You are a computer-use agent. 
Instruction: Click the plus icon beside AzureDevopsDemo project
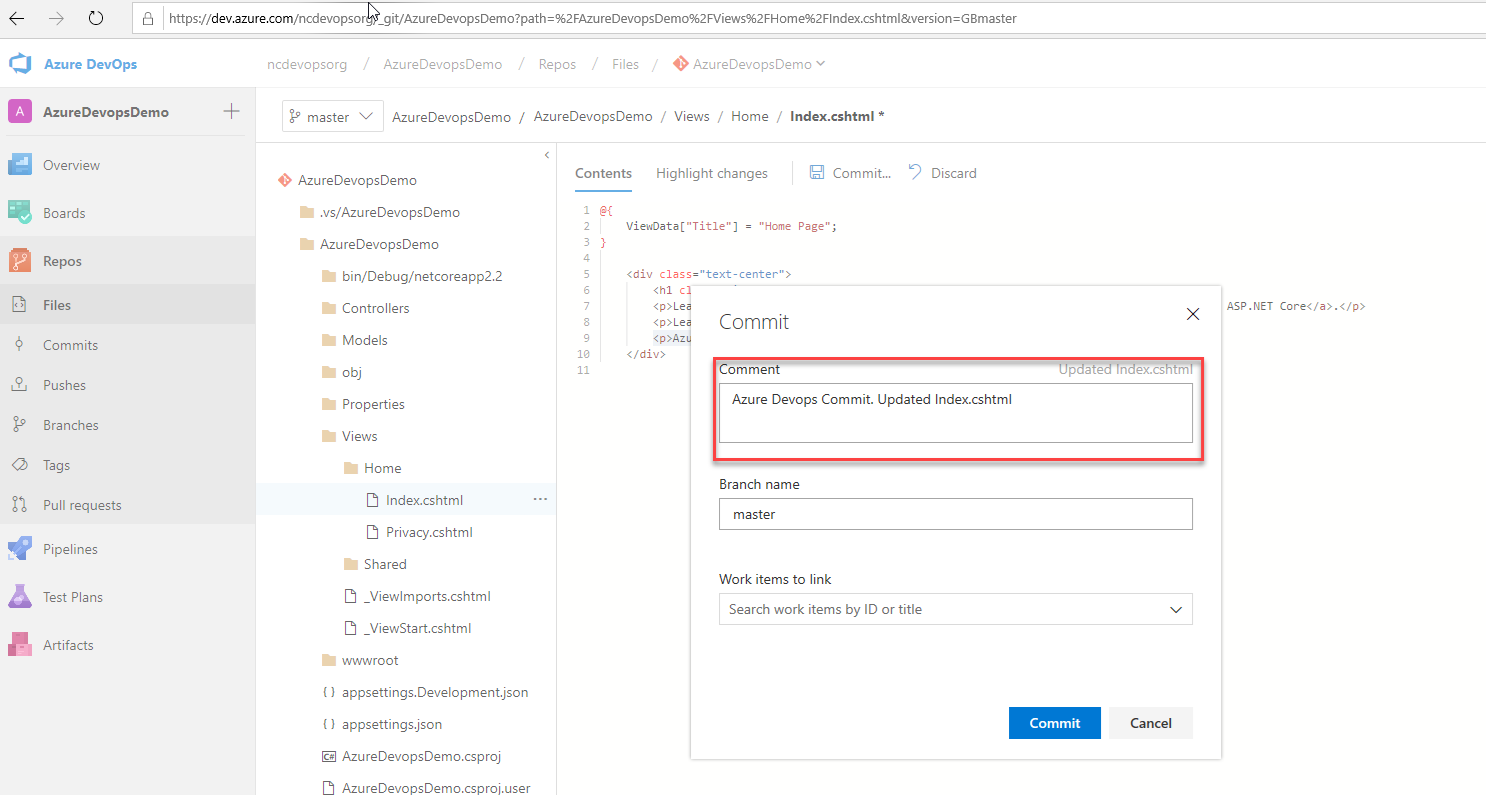click(x=231, y=111)
